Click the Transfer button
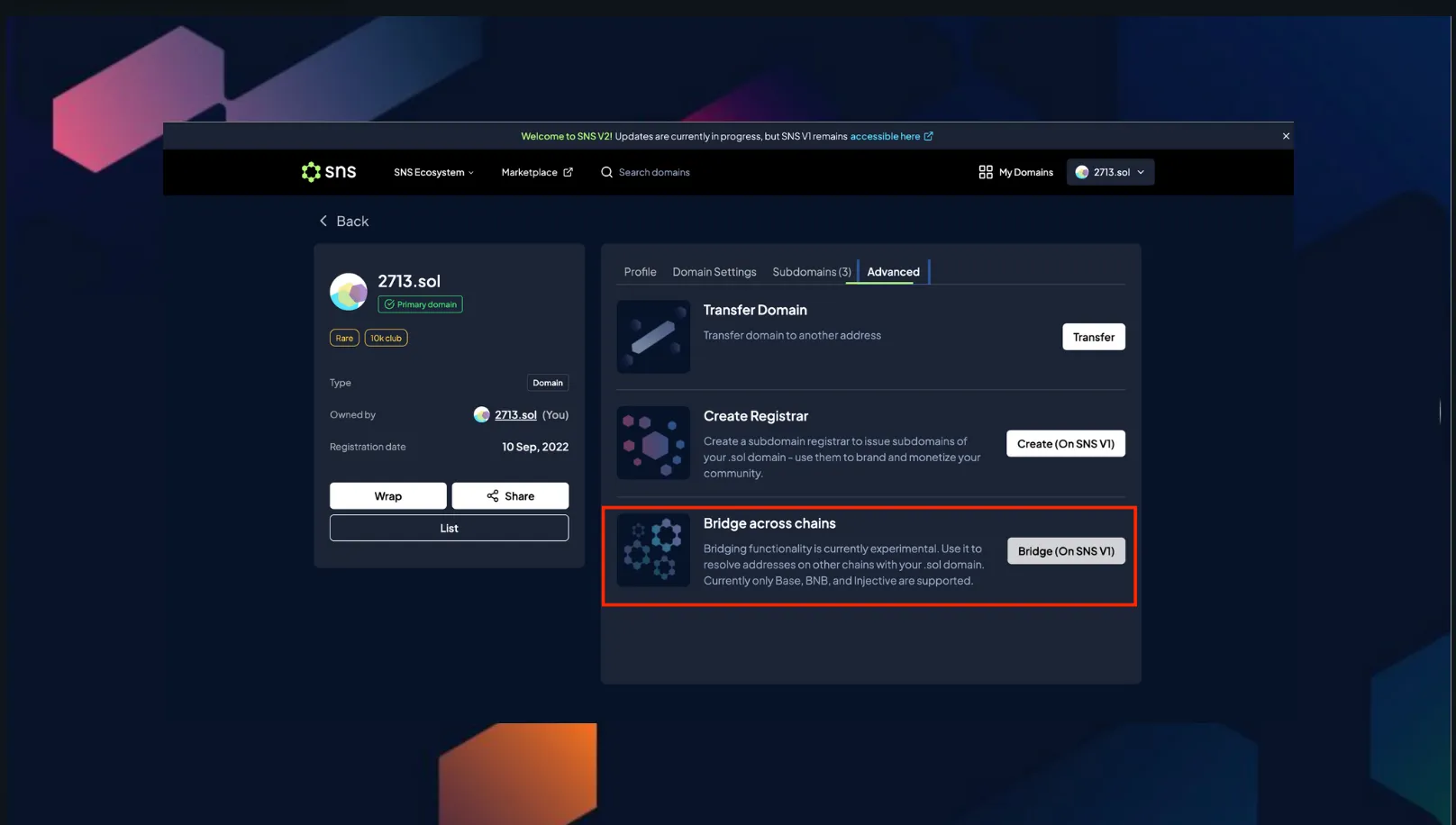Screen dimensions: 1456x825 [1093, 337]
